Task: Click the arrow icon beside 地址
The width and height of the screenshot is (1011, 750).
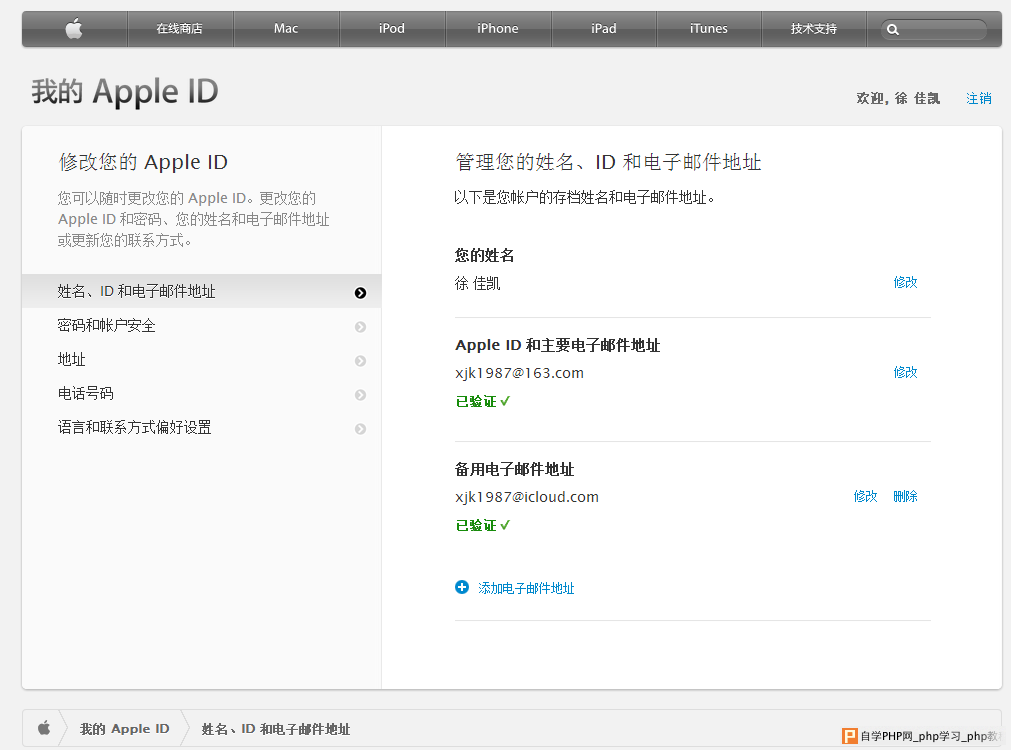Action: click(360, 361)
